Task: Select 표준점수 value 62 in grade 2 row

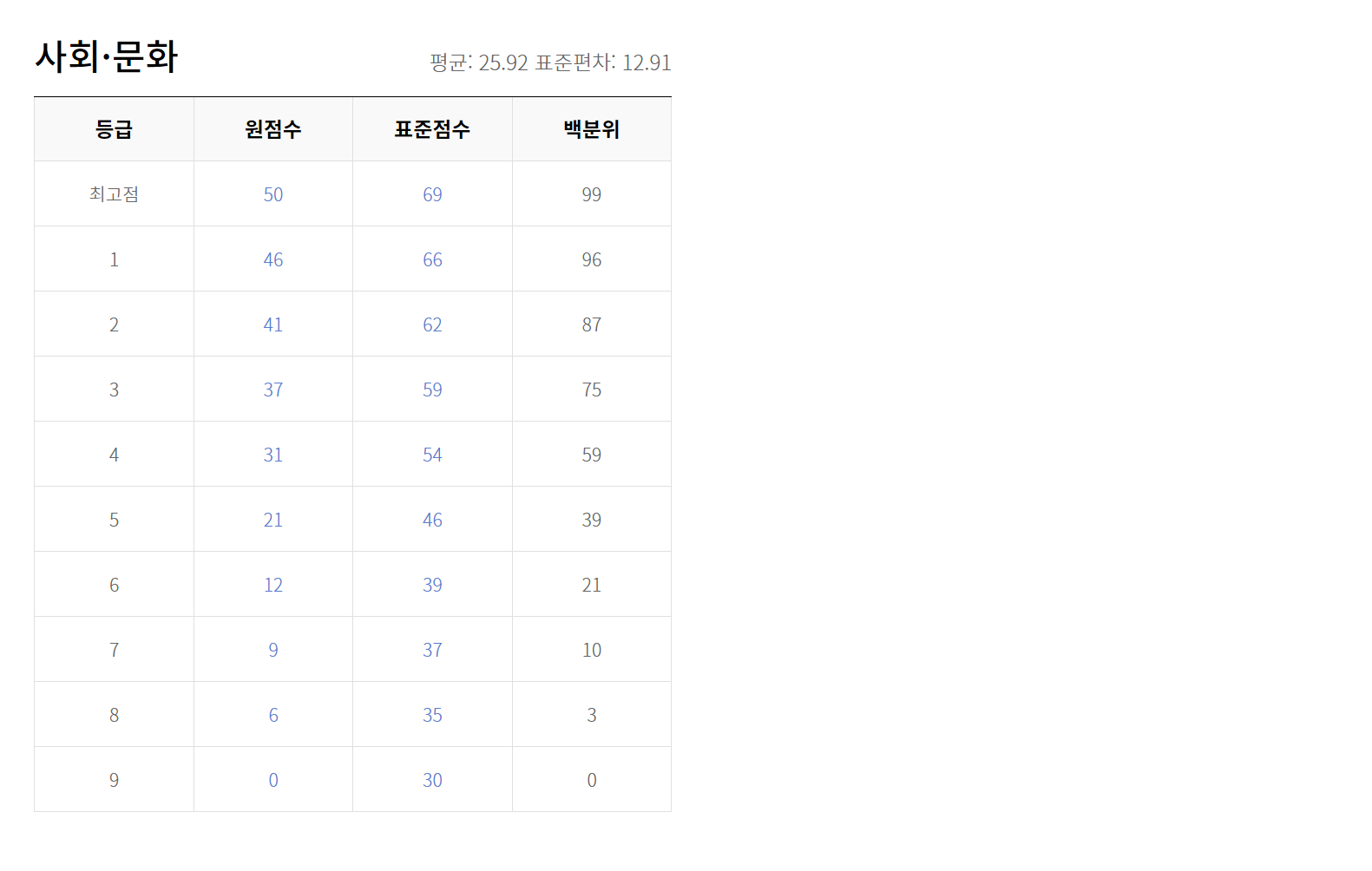Action: 432,324
